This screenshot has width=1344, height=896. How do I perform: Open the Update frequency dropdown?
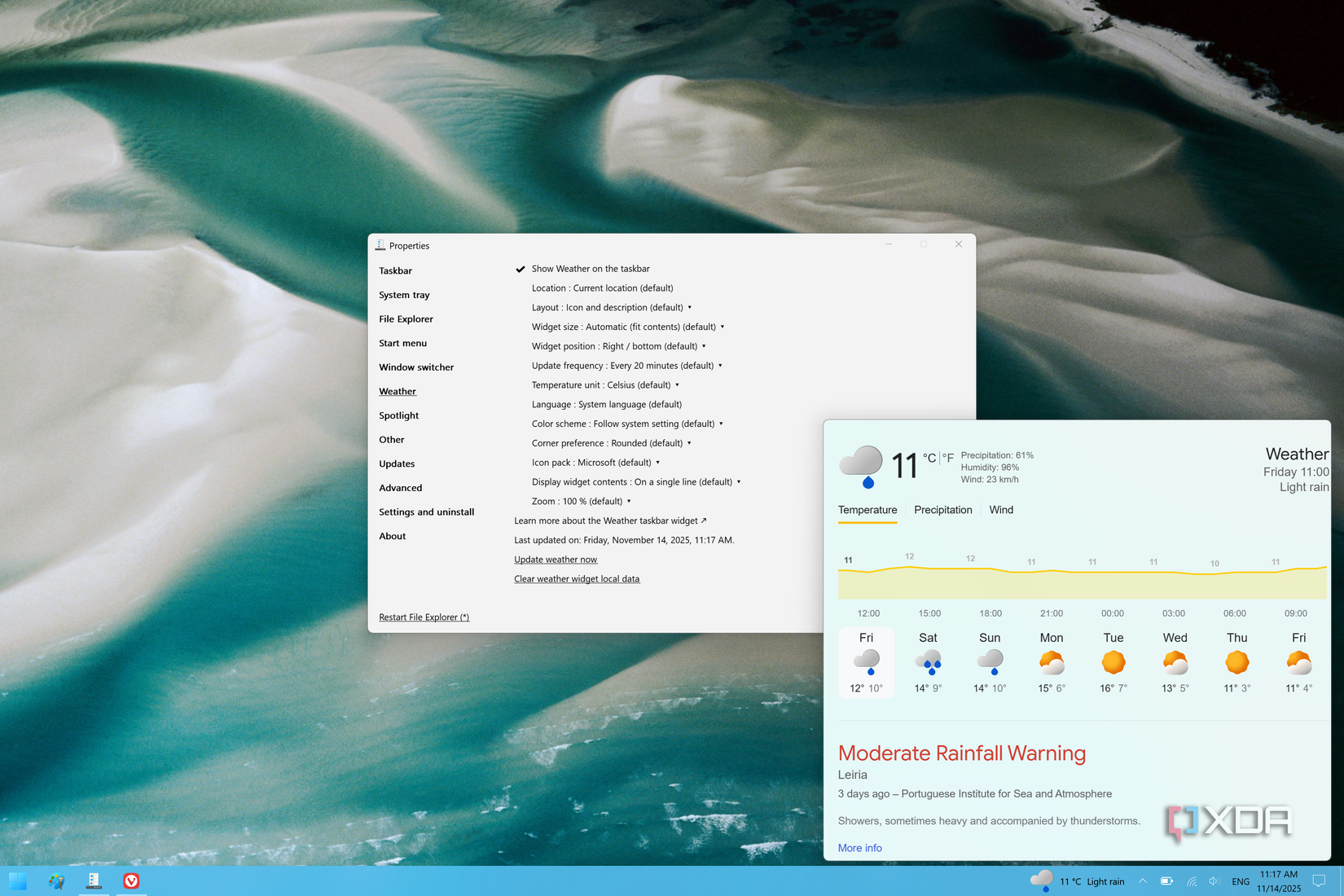[x=720, y=365]
